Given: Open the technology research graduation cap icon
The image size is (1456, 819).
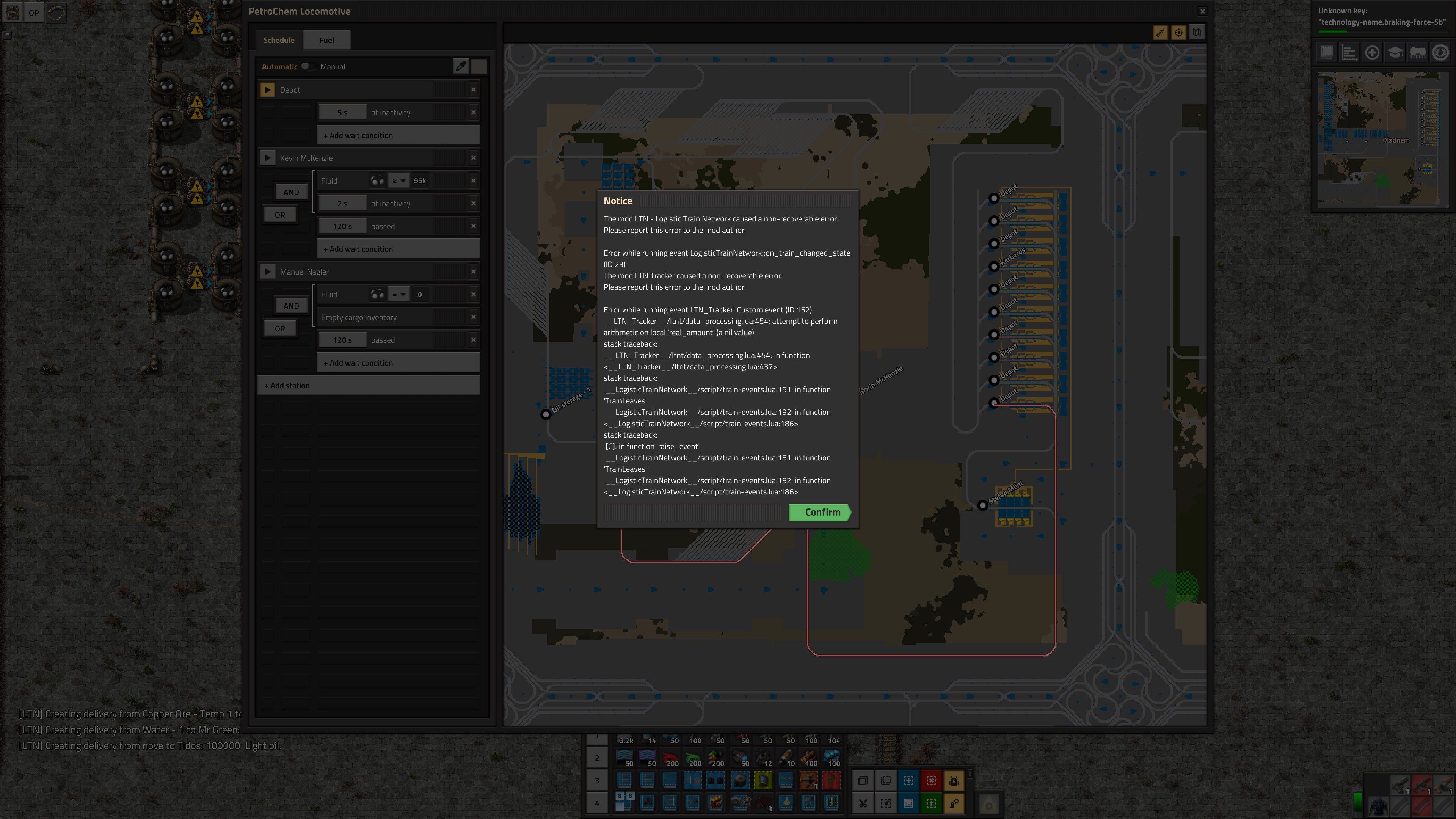Looking at the screenshot, I should coord(1395,53).
